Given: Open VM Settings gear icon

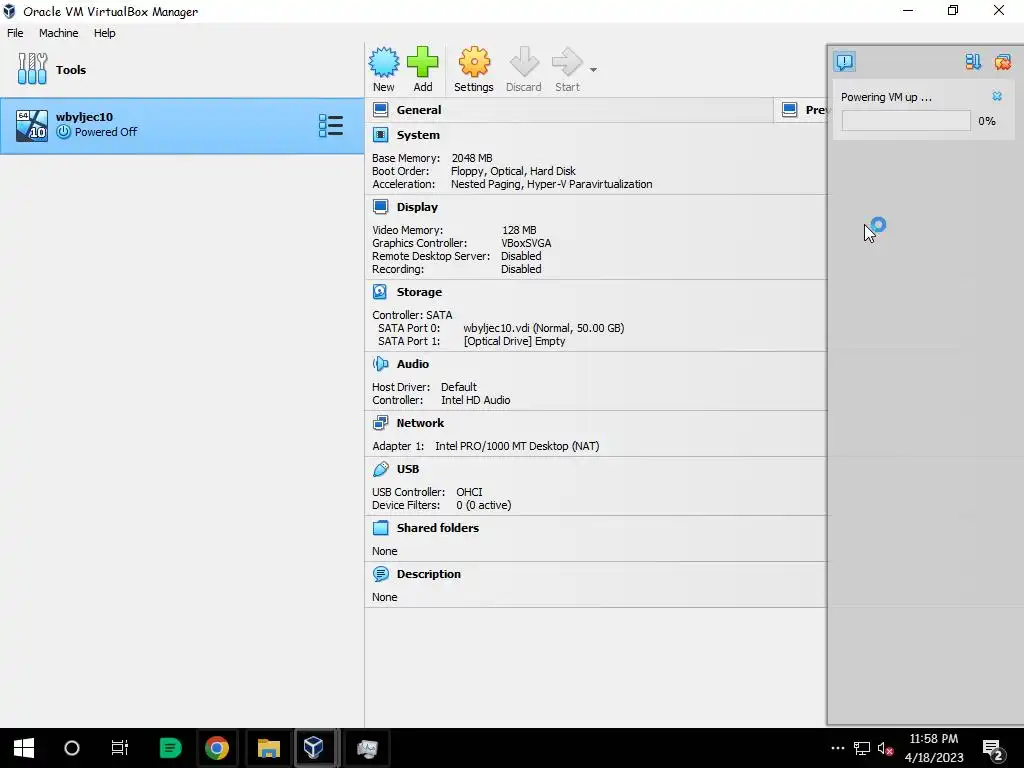Looking at the screenshot, I should (x=473, y=62).
